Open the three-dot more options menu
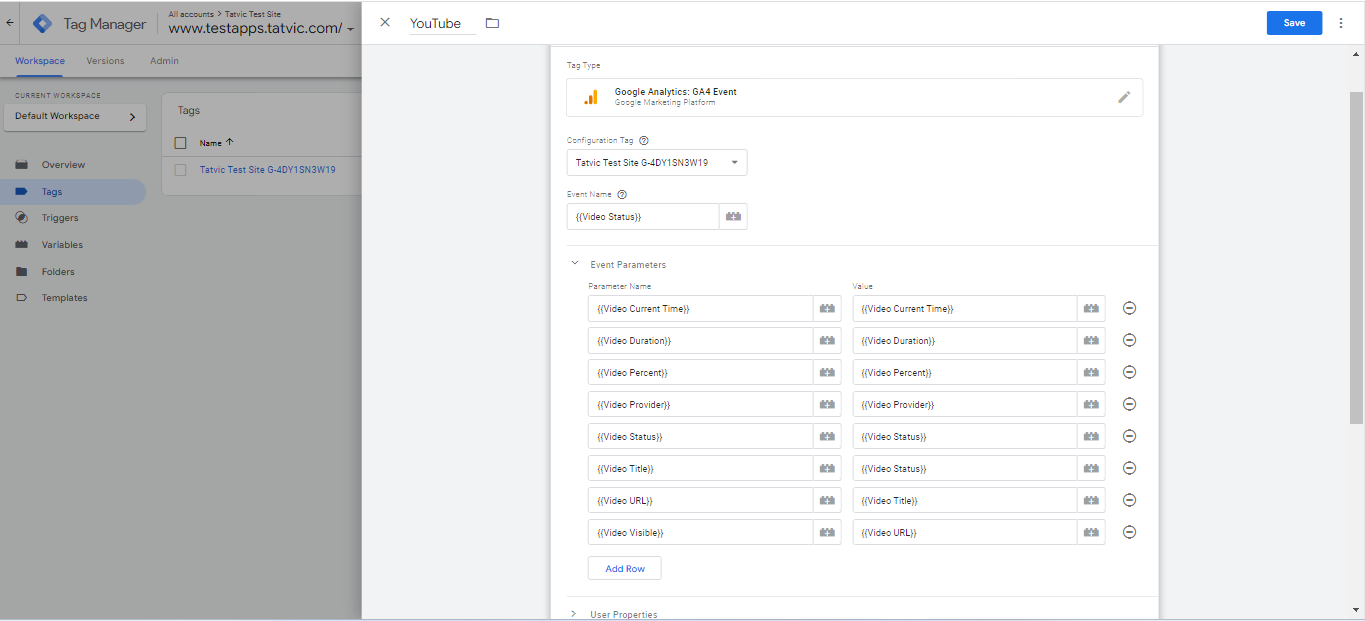The width and height of the screenshot is (1365, 621). point(1341,23)
